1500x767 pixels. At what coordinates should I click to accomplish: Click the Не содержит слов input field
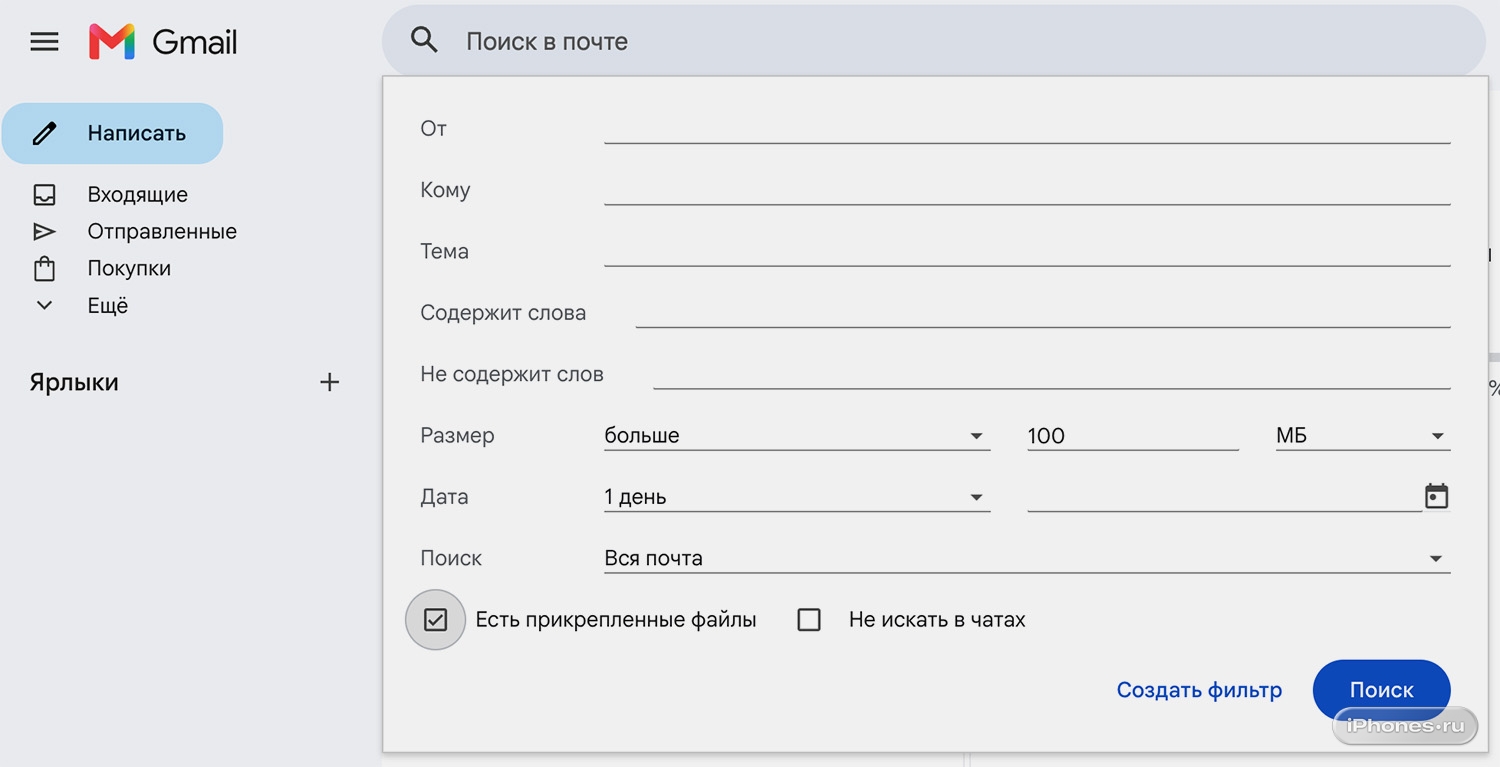(1052, 374)
